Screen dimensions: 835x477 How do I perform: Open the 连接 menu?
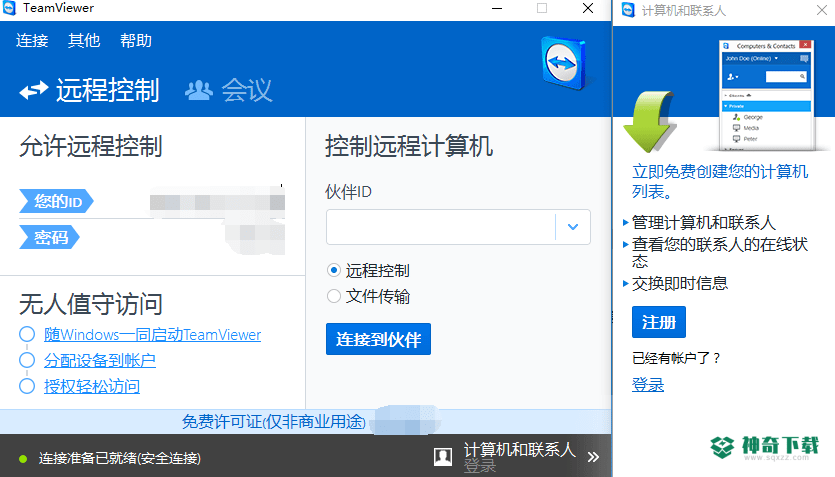click(32, 40)
